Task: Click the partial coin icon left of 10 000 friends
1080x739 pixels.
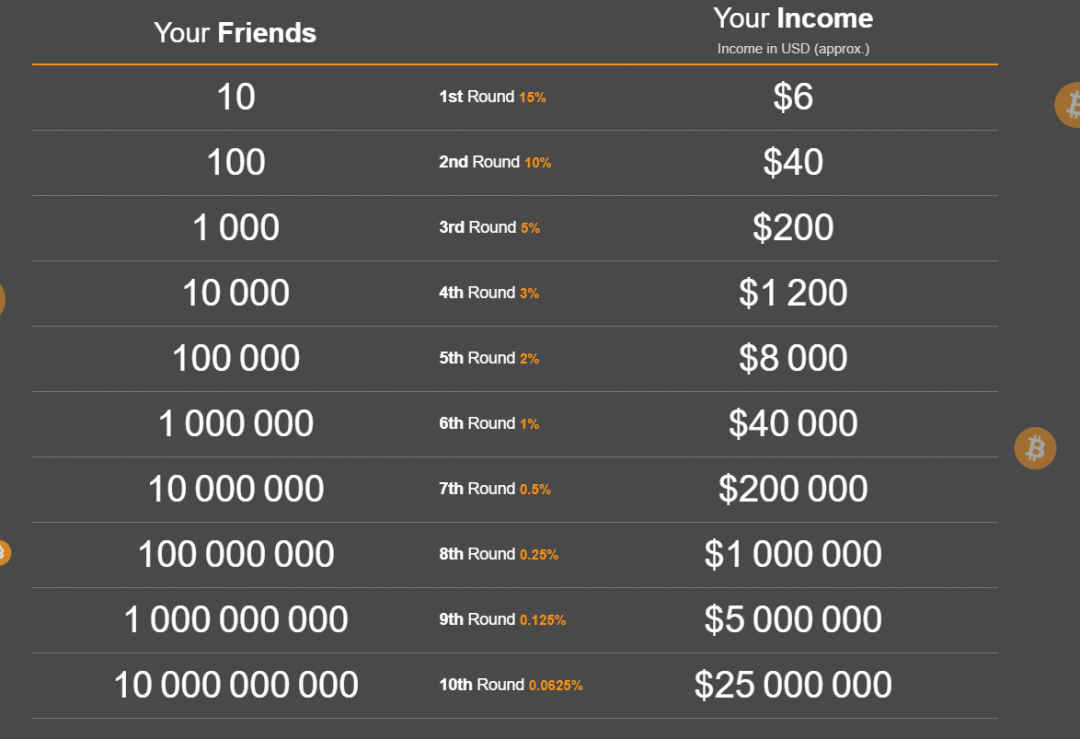Action: tap(2, 299)
